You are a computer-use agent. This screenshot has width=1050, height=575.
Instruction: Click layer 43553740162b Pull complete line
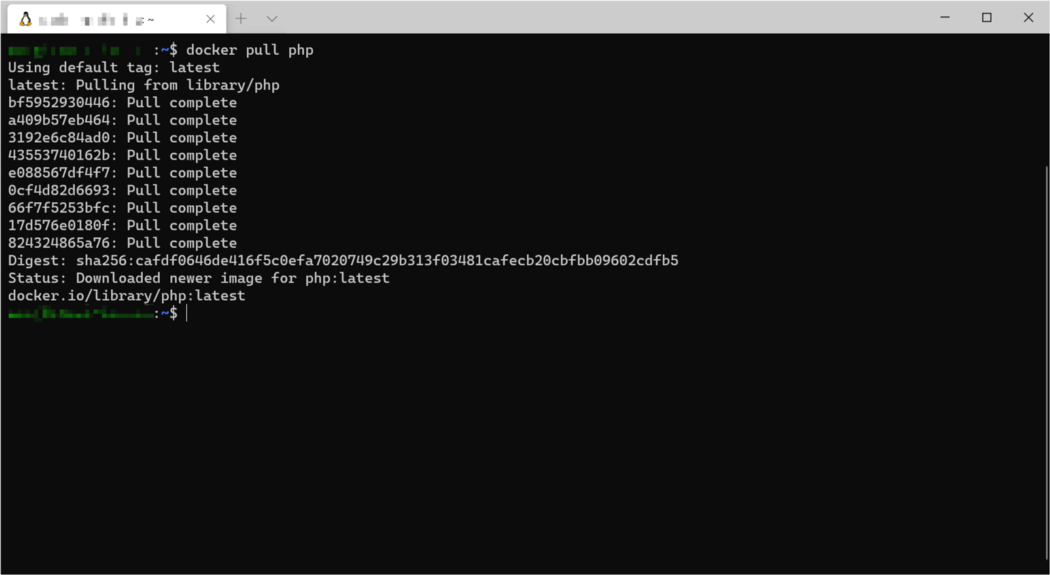pos(123,155)
